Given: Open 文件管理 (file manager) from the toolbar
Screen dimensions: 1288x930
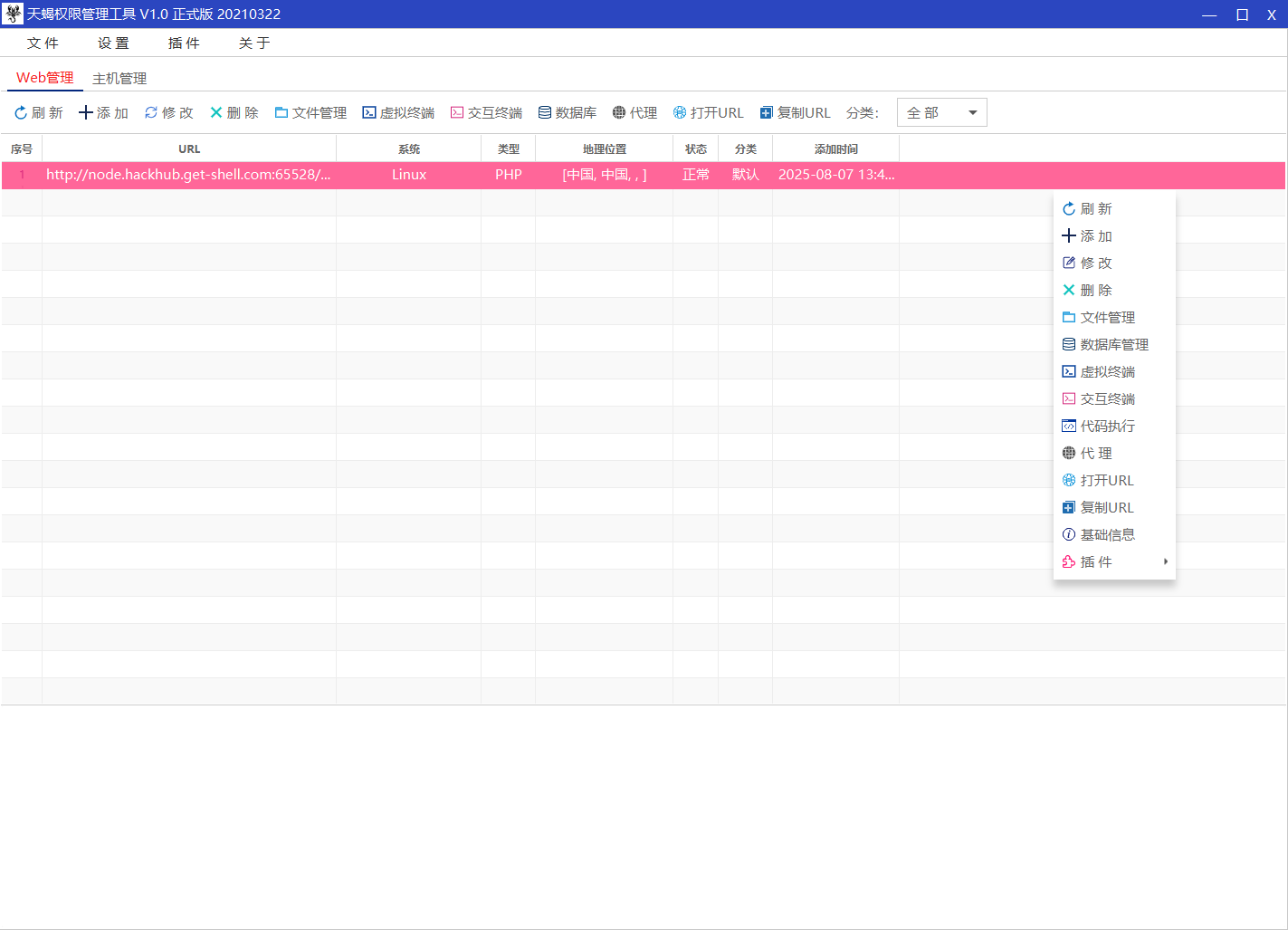Looking at the screenshot, I should coord(310,112).
